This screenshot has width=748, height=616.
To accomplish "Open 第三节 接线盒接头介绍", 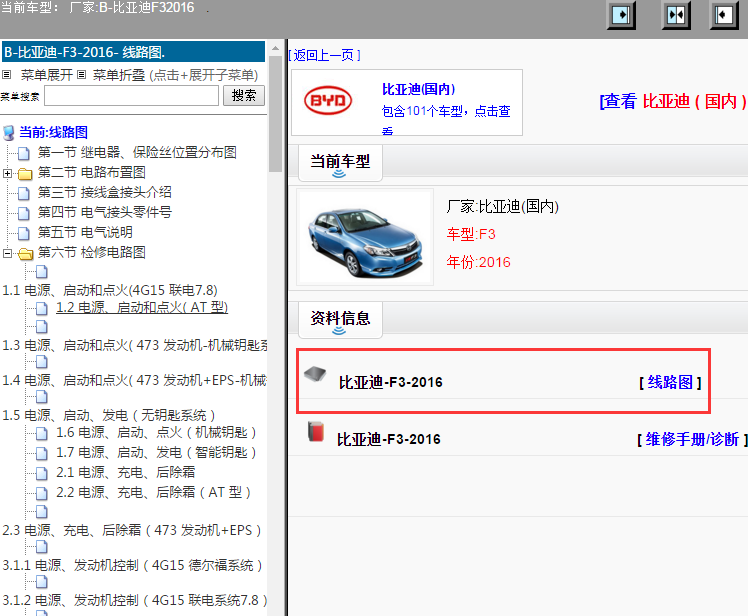I will point(104,193).
